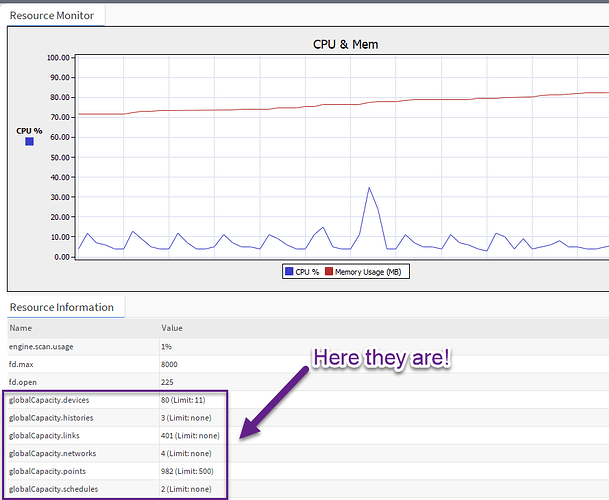Click the blue CPU % legend icon

(x=289, y=271)
